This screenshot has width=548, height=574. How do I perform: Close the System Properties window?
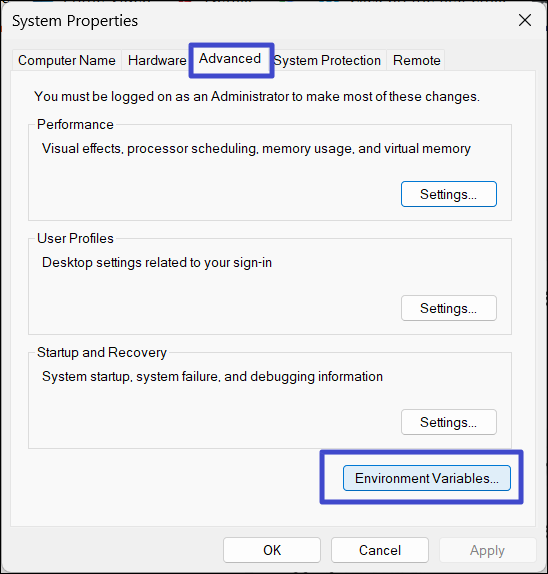click(x=525, y=20)
